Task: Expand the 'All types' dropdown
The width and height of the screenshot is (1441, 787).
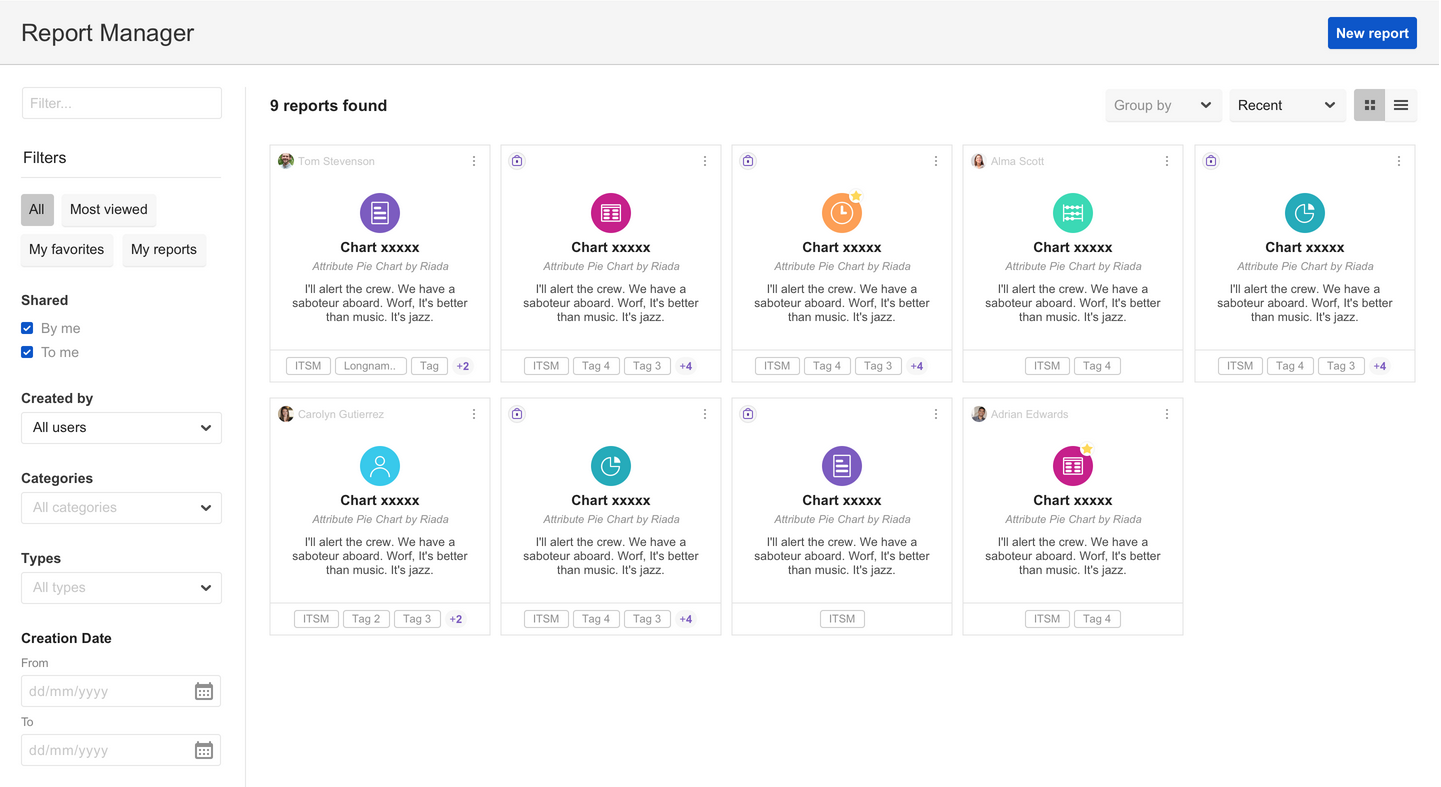Action: click(121, 588)
